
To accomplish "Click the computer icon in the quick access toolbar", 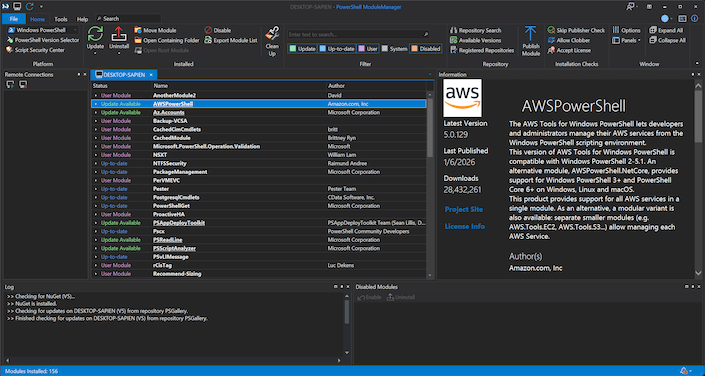I will 17,6.
